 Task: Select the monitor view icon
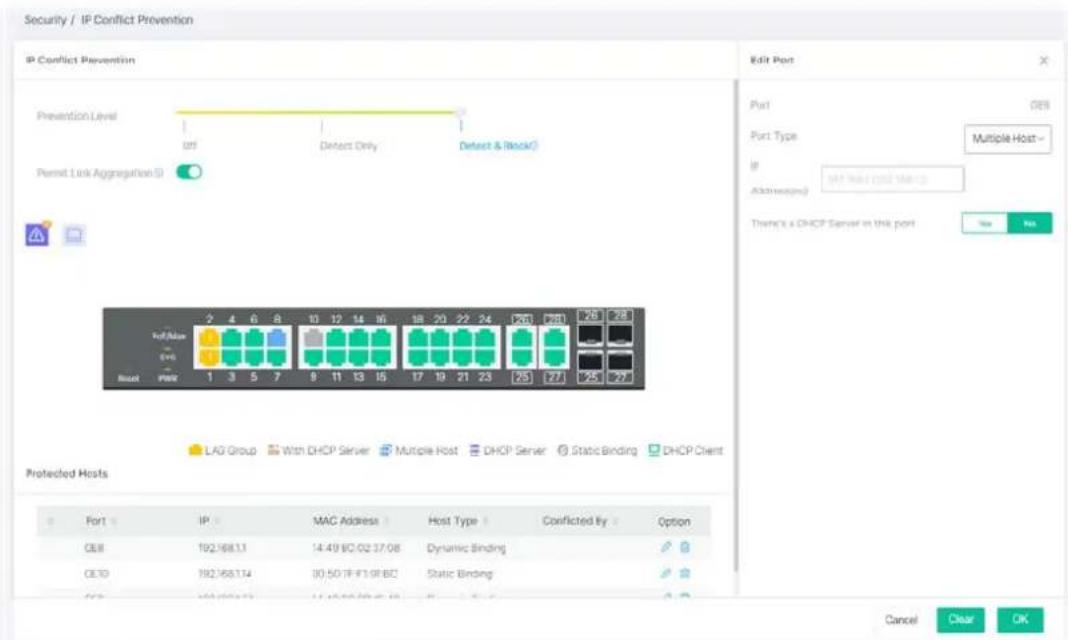[x=74, y=235]
